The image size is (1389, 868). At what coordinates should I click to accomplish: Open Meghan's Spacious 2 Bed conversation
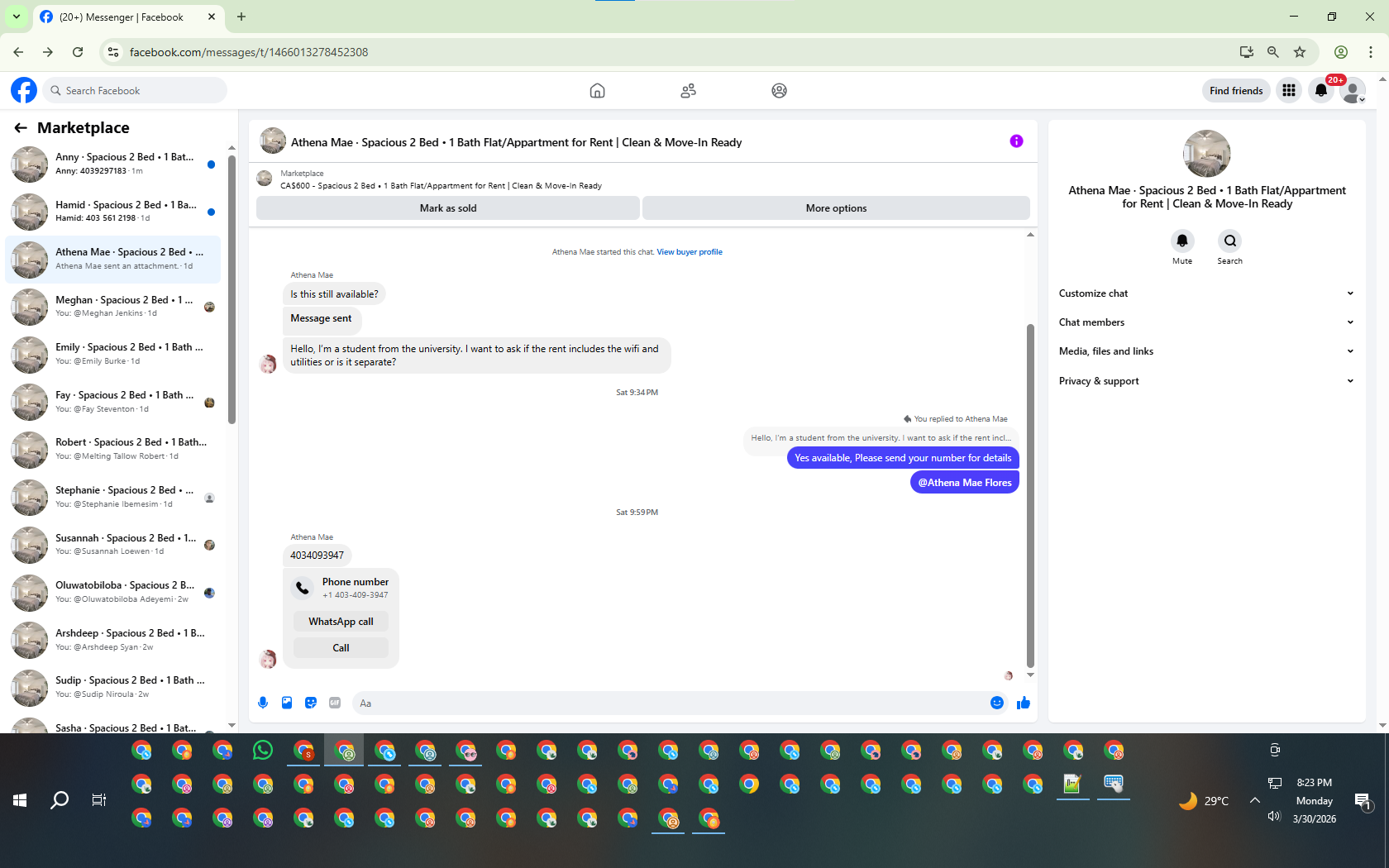[x=112, y=307]
